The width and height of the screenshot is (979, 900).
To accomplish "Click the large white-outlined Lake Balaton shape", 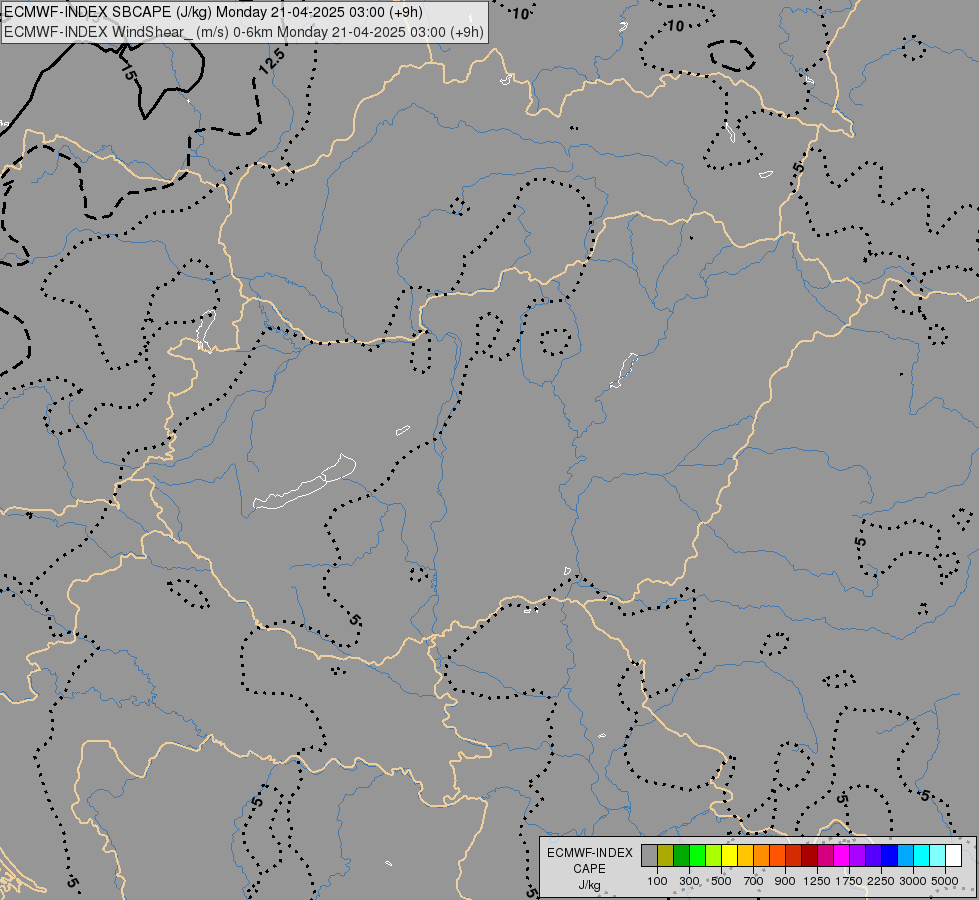I will point(305,482).
